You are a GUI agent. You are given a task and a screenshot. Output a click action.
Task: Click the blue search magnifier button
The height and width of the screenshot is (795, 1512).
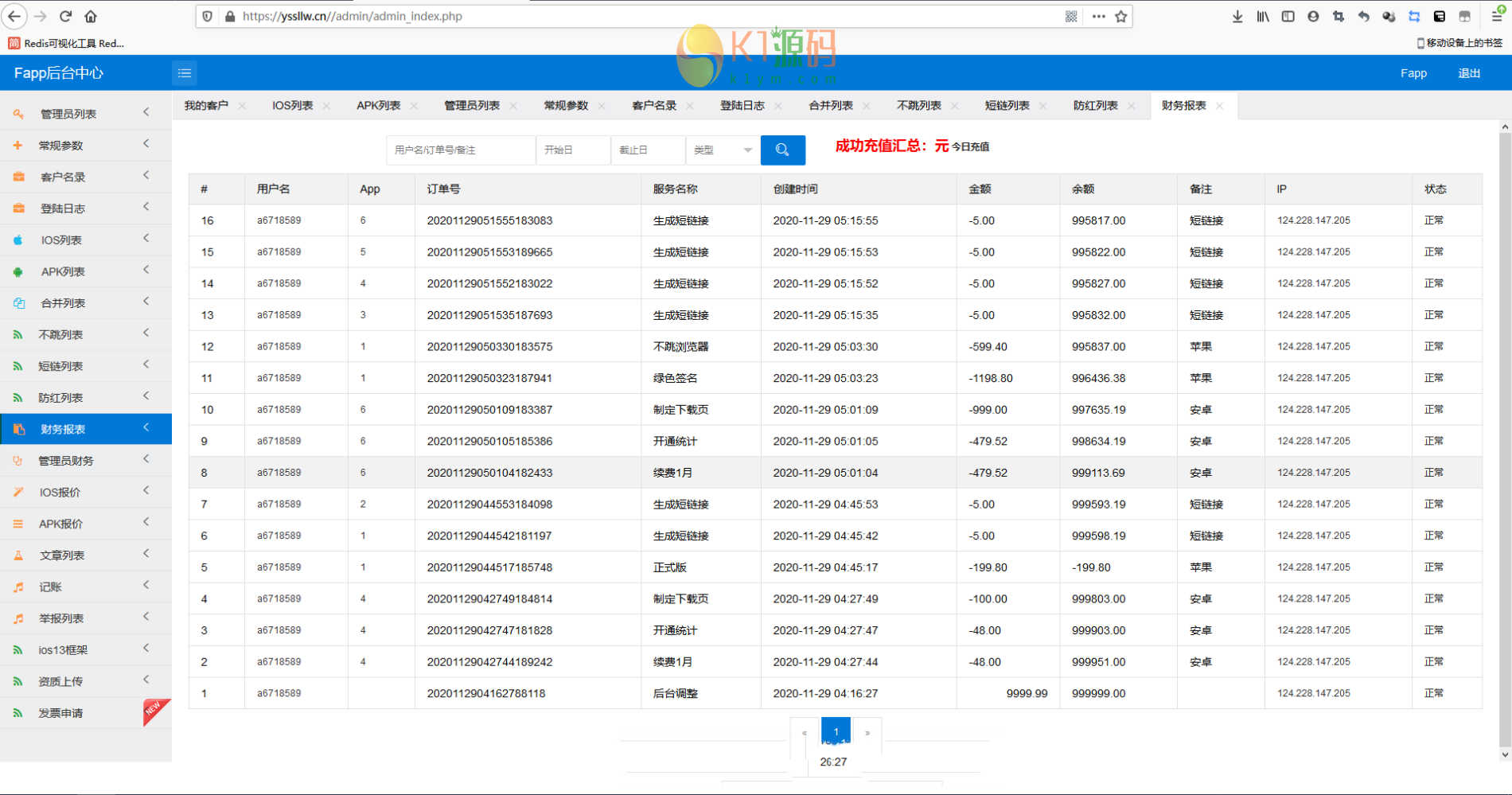[782, 150]
